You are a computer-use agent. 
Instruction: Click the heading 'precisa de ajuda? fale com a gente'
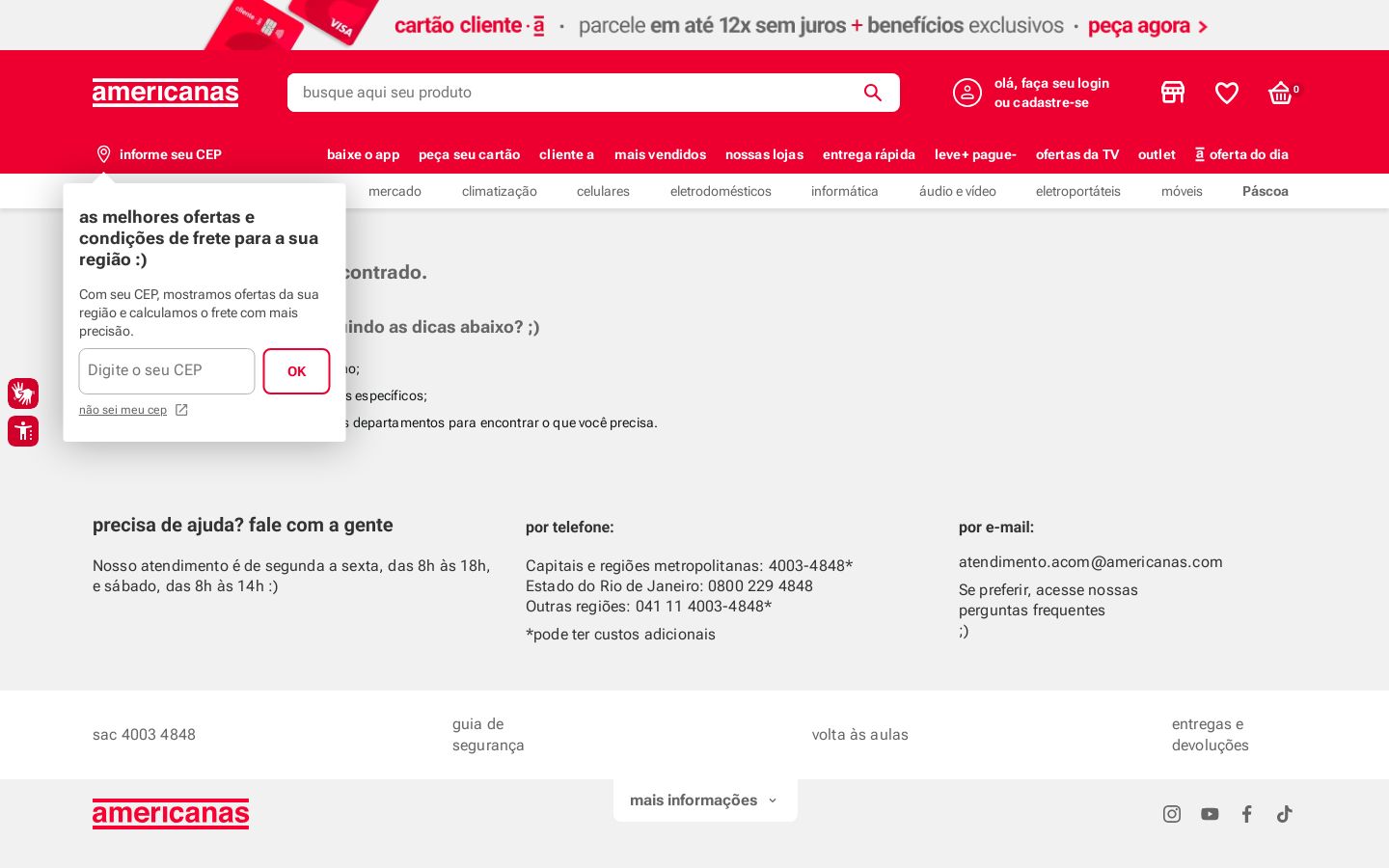tap(243, 526)
